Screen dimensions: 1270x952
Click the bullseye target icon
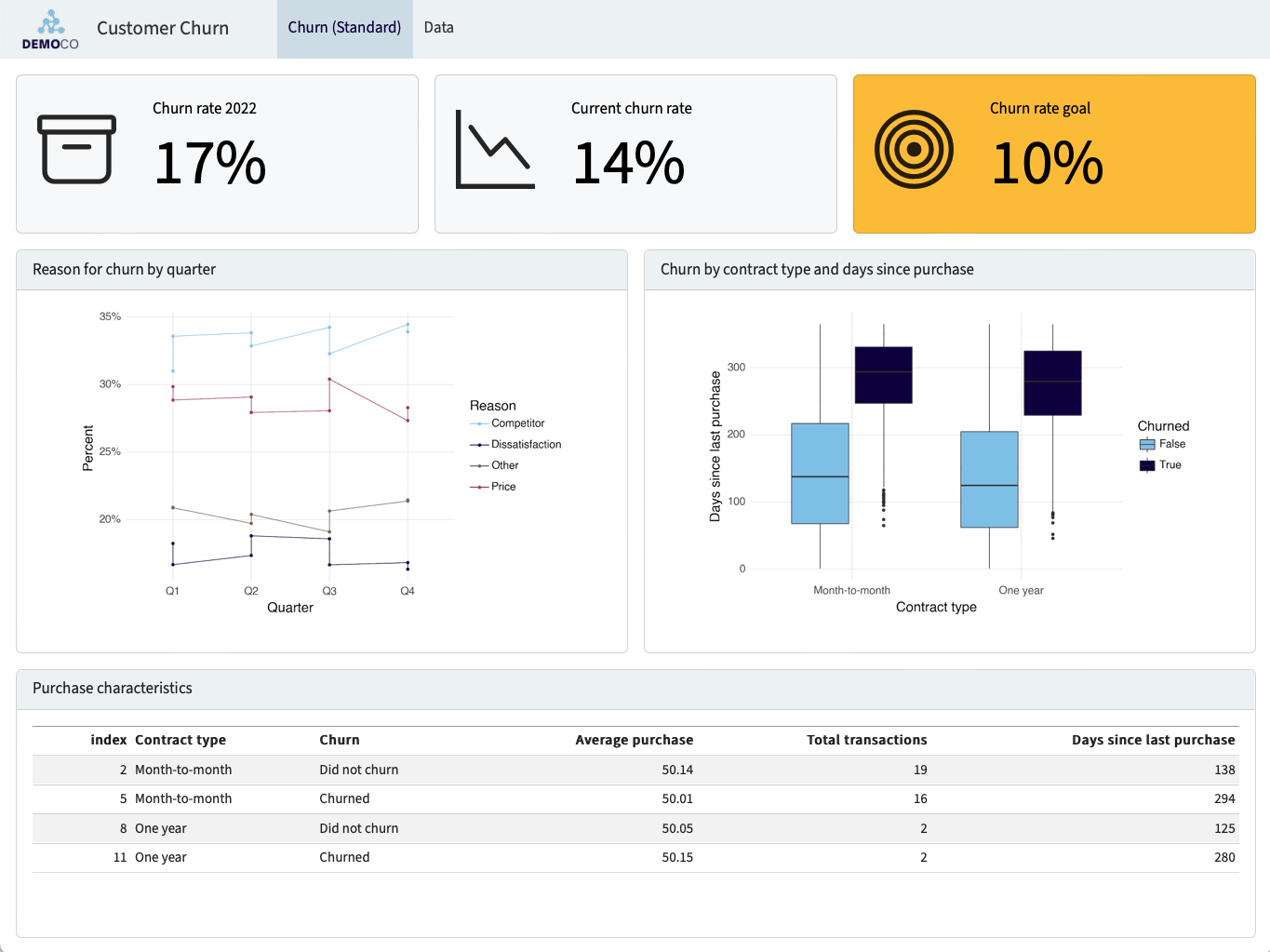coord(914,149)
